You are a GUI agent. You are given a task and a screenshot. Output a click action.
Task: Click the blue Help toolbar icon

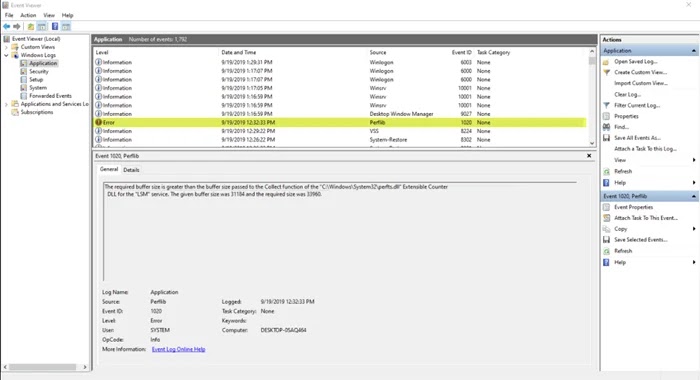(x=55, y=27)
